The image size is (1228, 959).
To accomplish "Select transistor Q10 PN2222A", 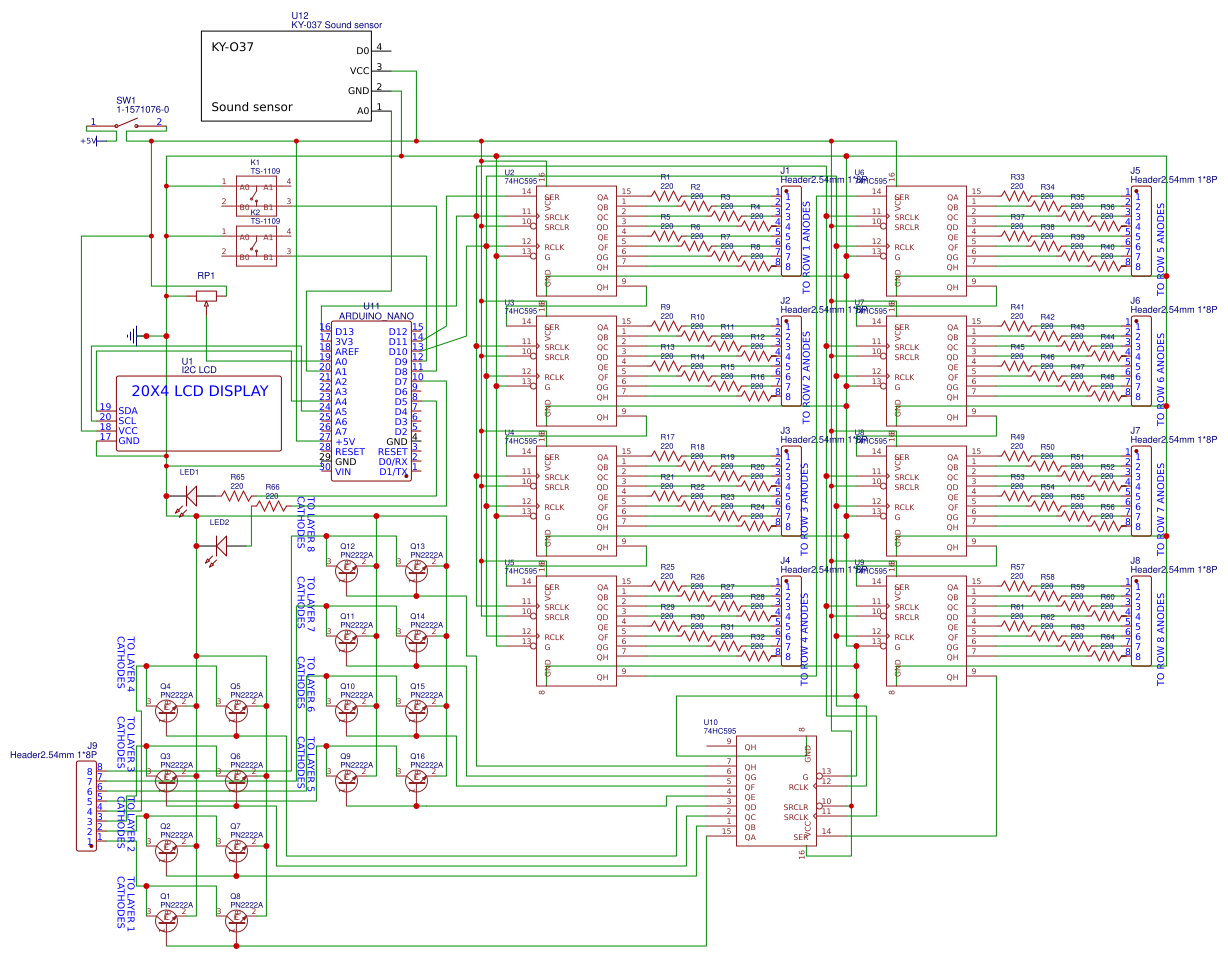I will pyautogui.click(x=347, y=710).
